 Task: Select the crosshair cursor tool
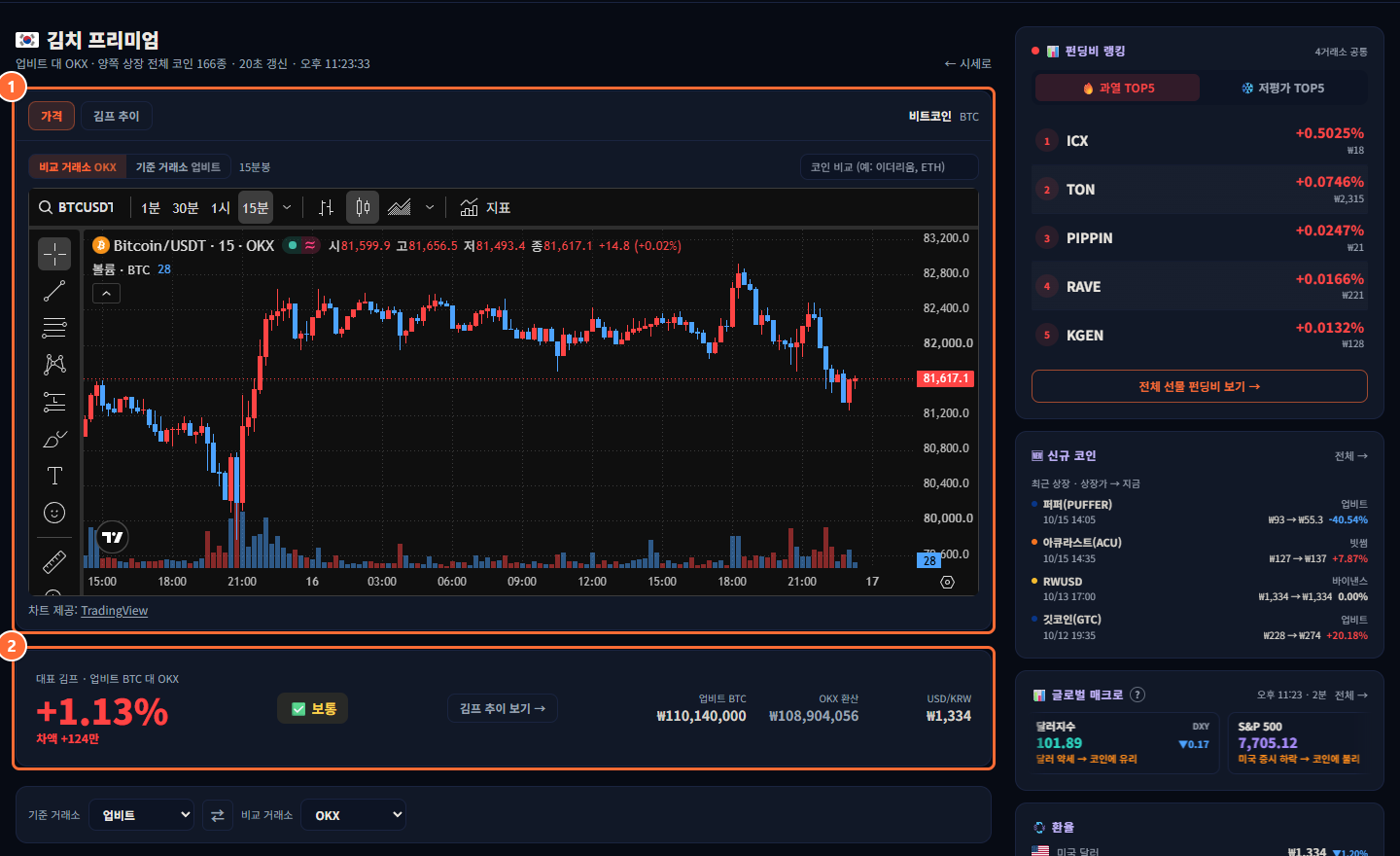[54, 254]
